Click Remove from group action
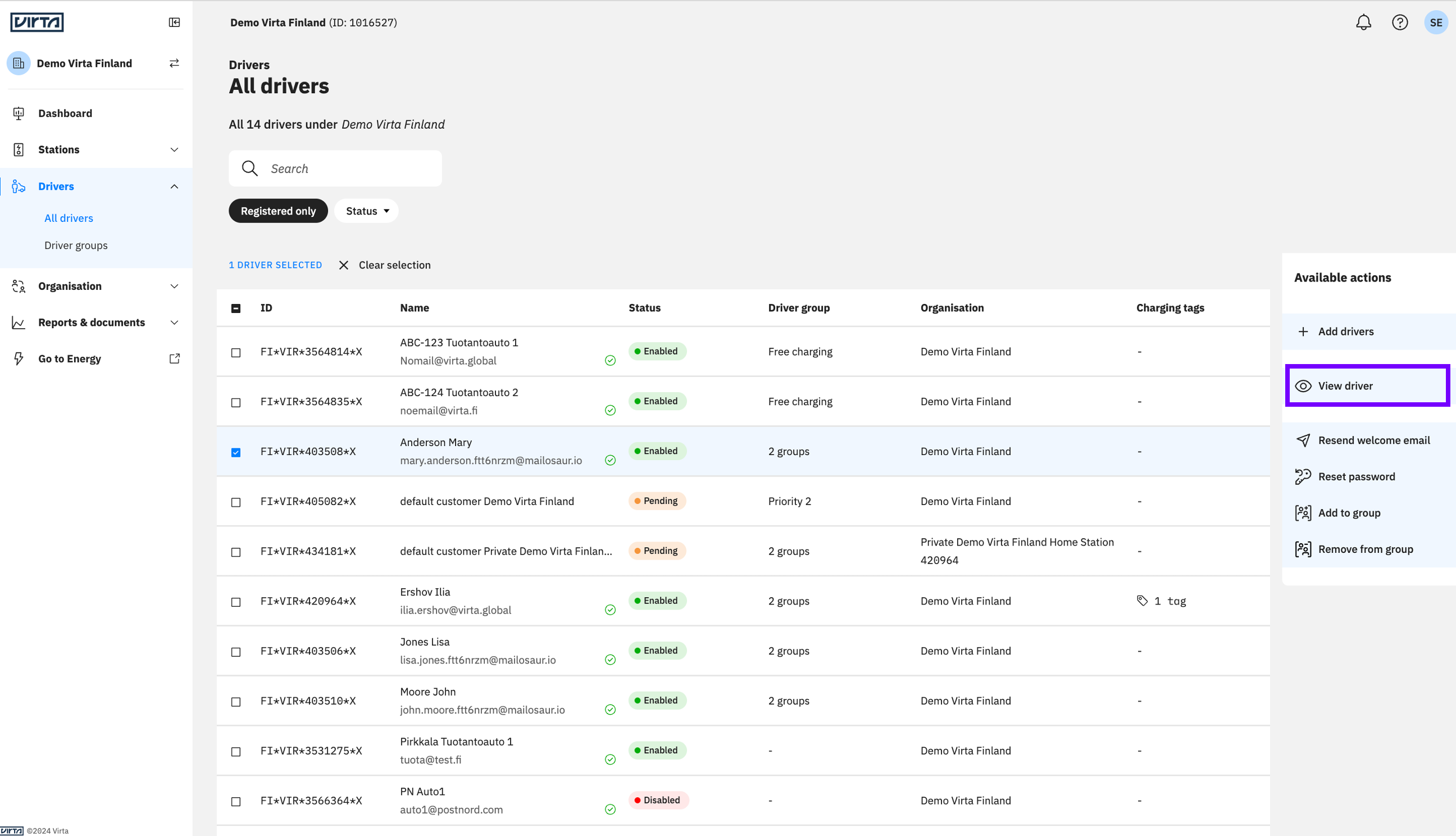This screenshot has height=836, width=1456. [x=1369, y=549]
